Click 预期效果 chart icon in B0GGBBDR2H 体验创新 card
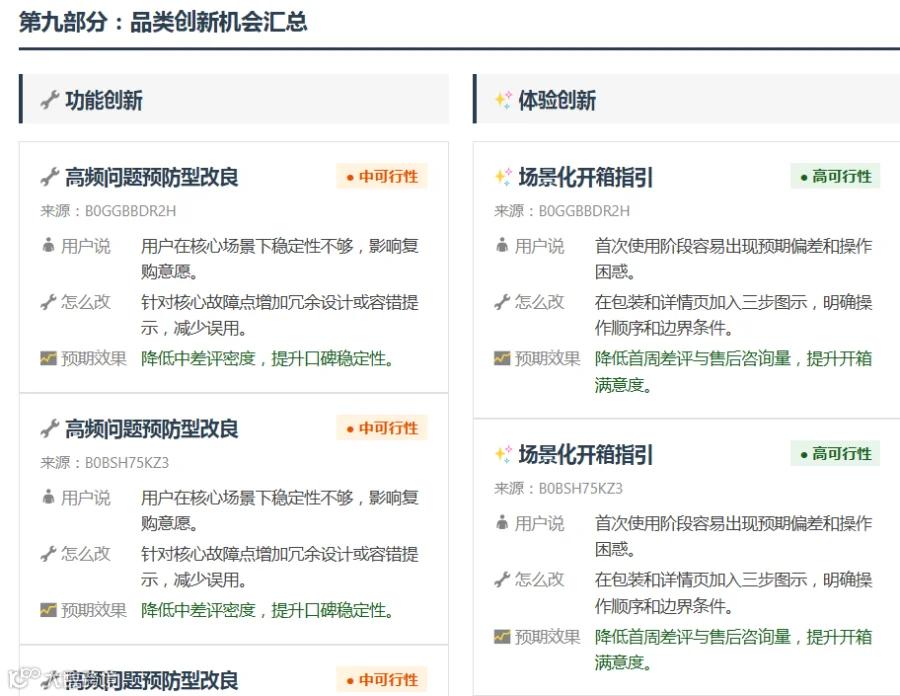This screenshot has height=696, width=900. pos(502,358)
